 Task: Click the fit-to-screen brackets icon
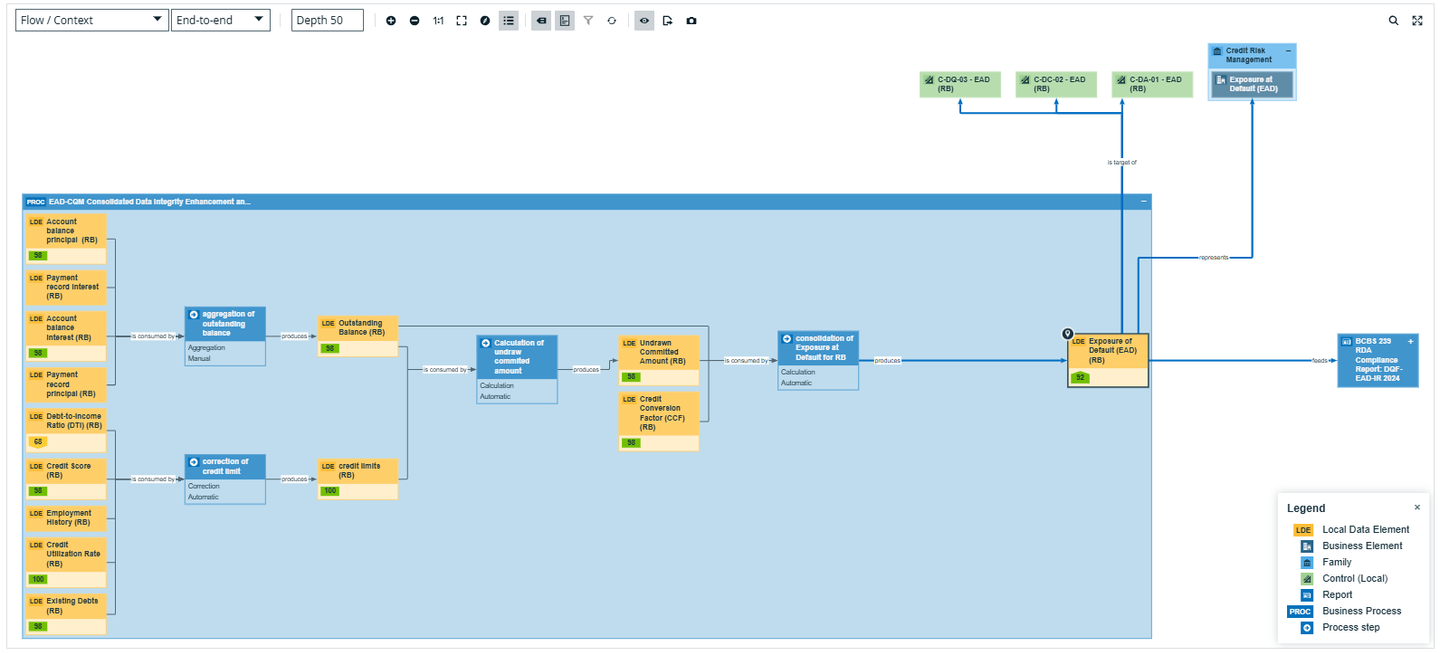click(462, 21)
